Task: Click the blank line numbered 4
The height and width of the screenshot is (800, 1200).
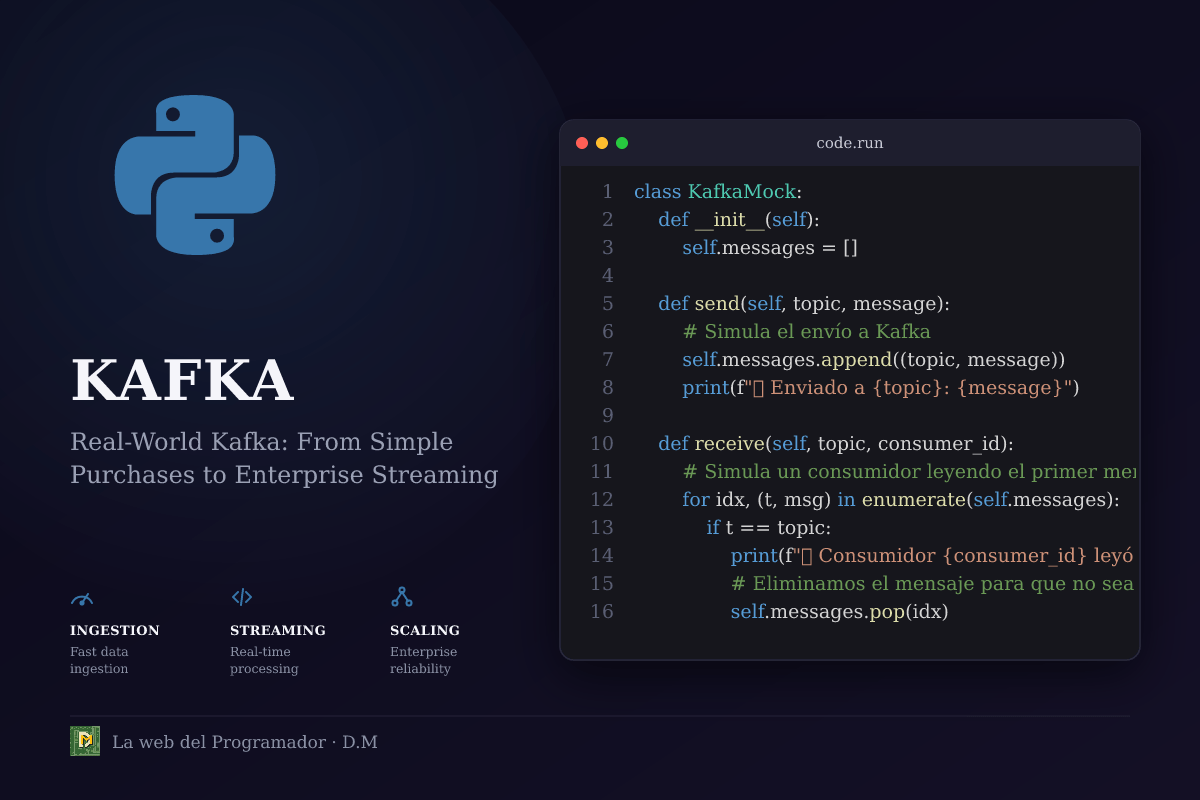Action: click(607, 276)
